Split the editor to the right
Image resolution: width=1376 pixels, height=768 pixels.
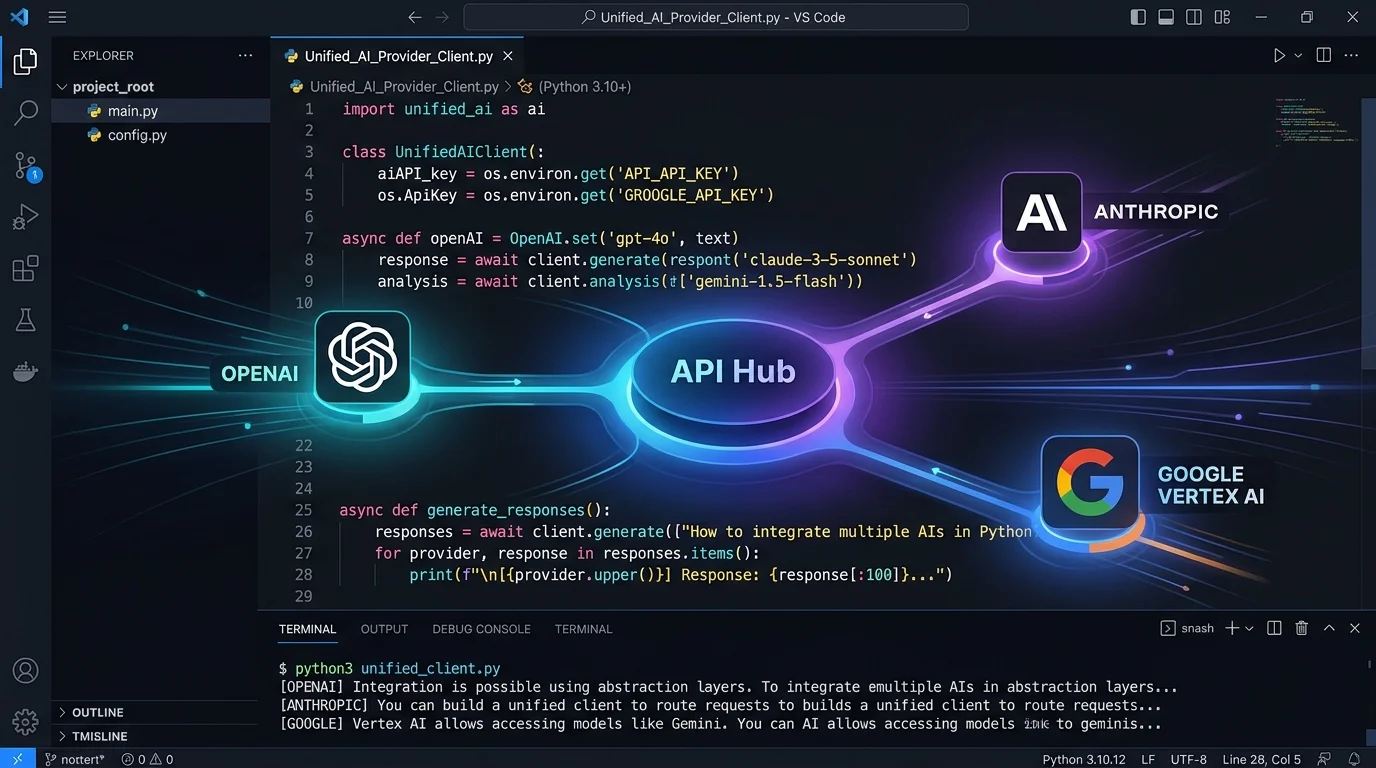point(1324,56)
